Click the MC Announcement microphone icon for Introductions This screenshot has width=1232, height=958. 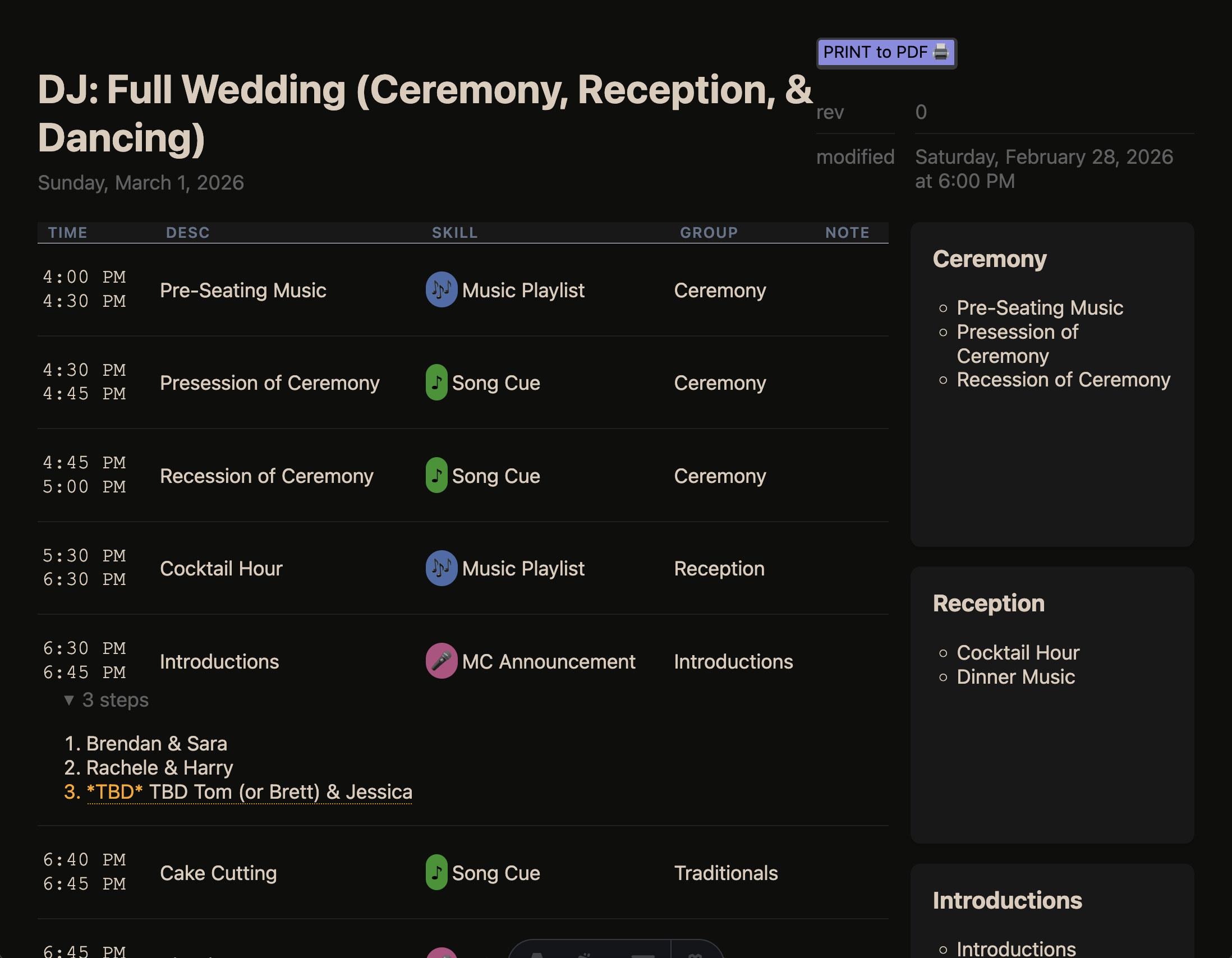click(441, 661)
